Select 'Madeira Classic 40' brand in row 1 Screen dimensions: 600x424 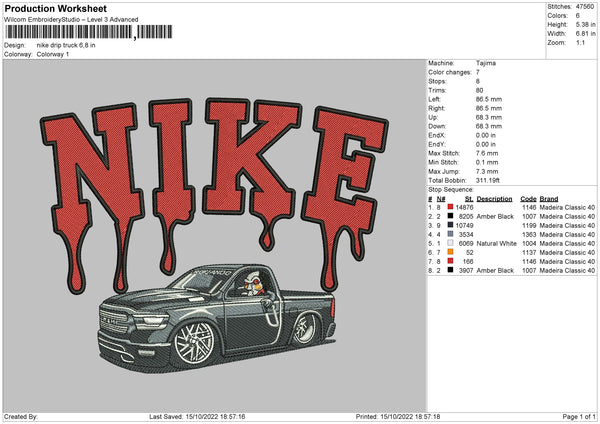(567, 207)
